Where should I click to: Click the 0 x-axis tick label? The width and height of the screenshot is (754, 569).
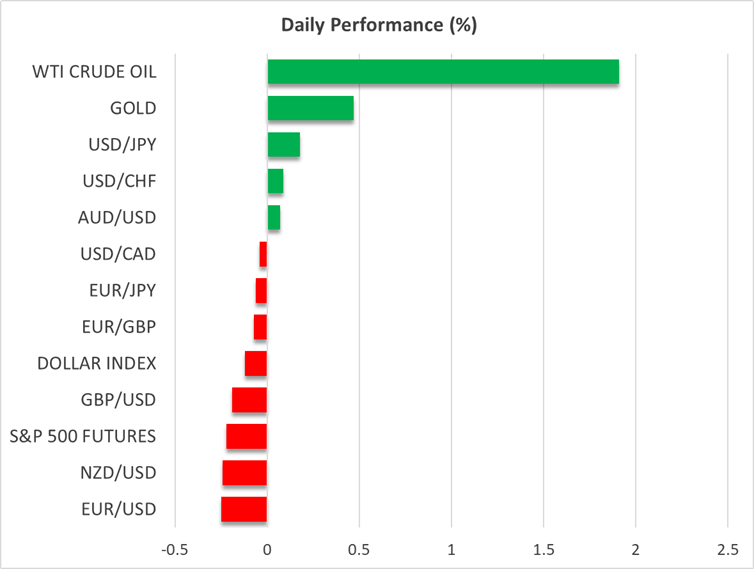(267, 549)
